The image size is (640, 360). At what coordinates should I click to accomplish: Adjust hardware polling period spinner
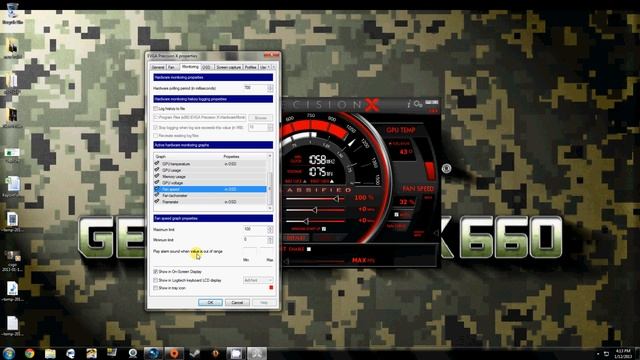(270, 88)
